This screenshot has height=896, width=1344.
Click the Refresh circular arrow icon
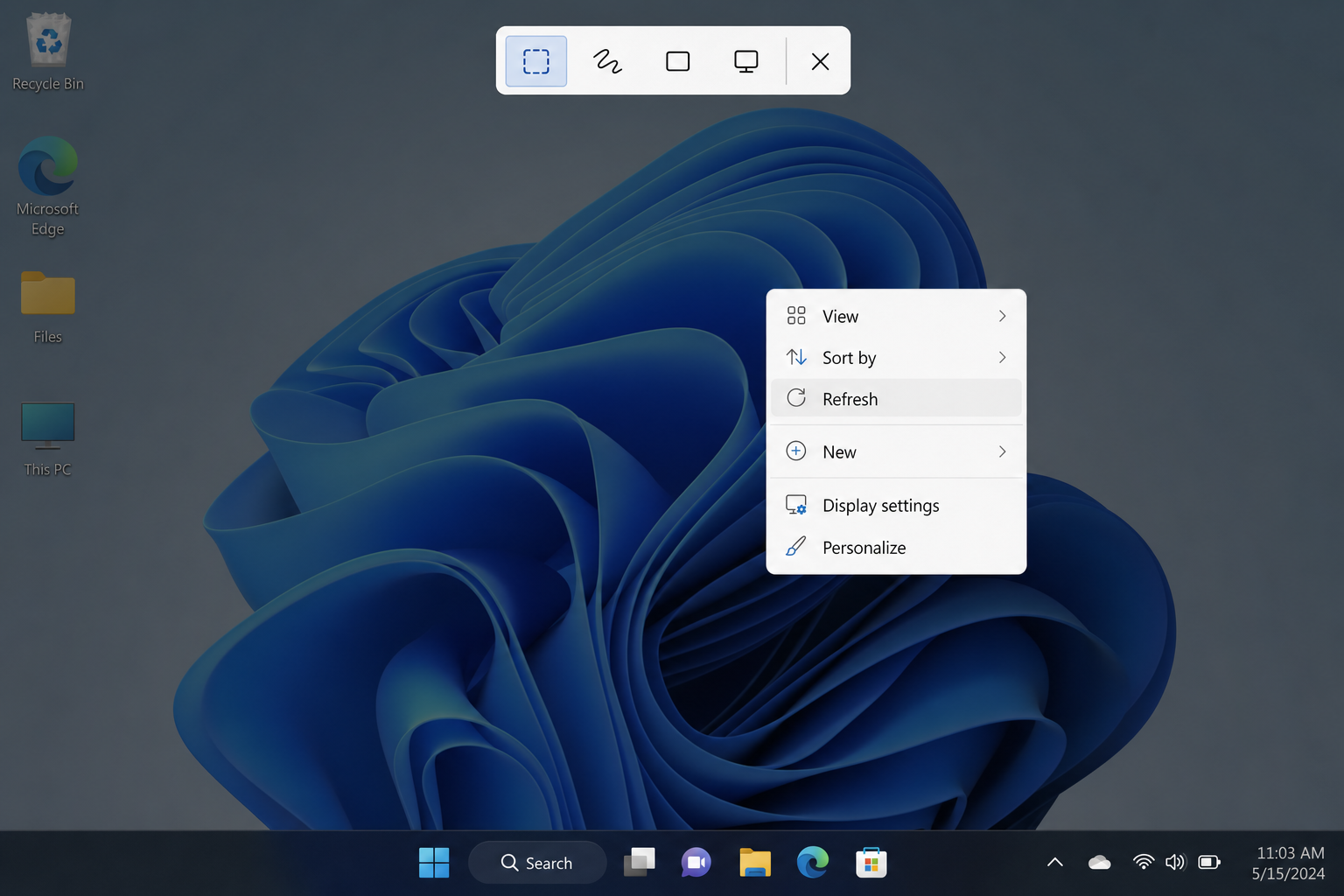click(x=796, y=398)
